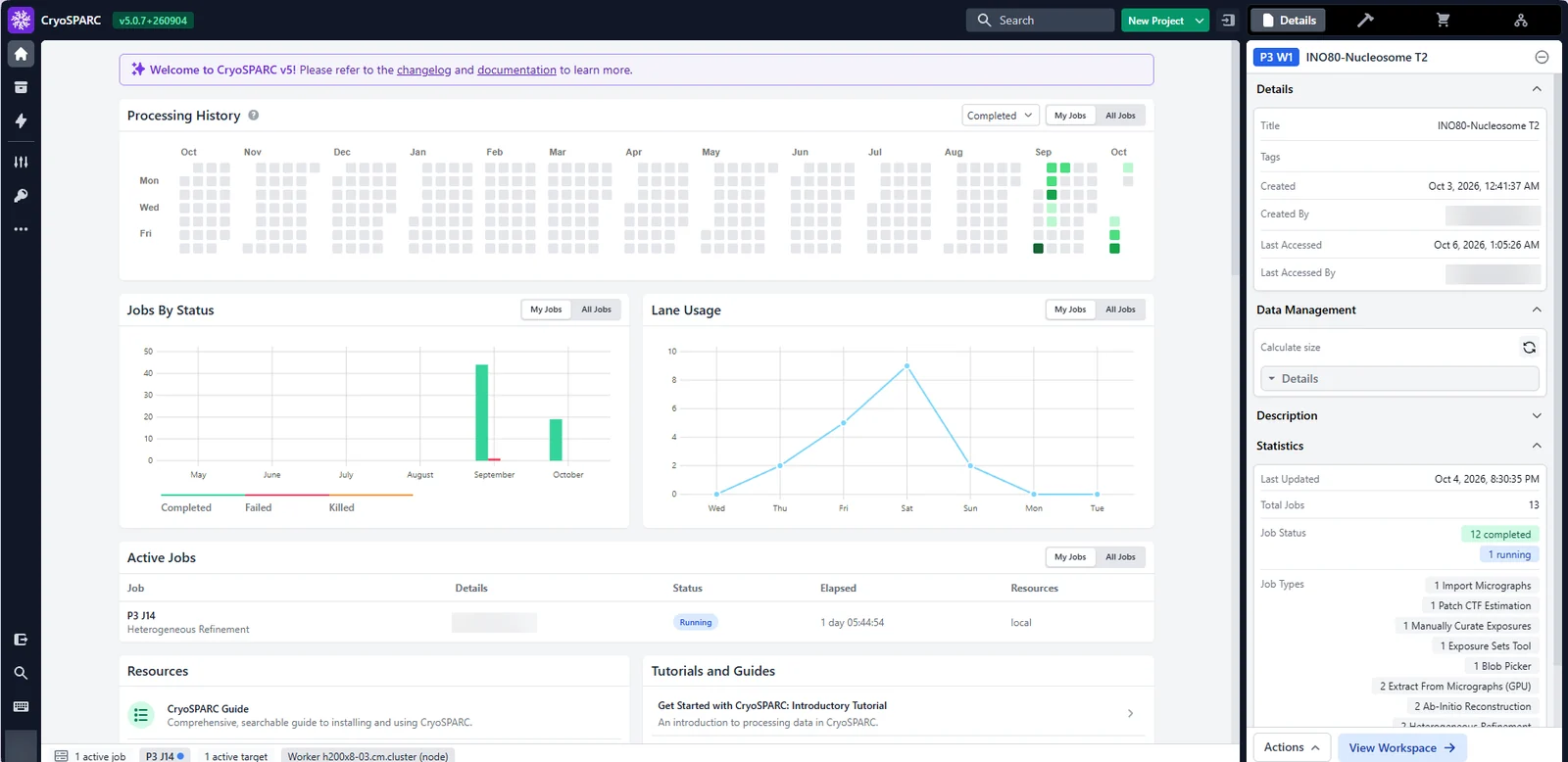
Task: Click the New Project button
Action: click(x=1155, y=21)
